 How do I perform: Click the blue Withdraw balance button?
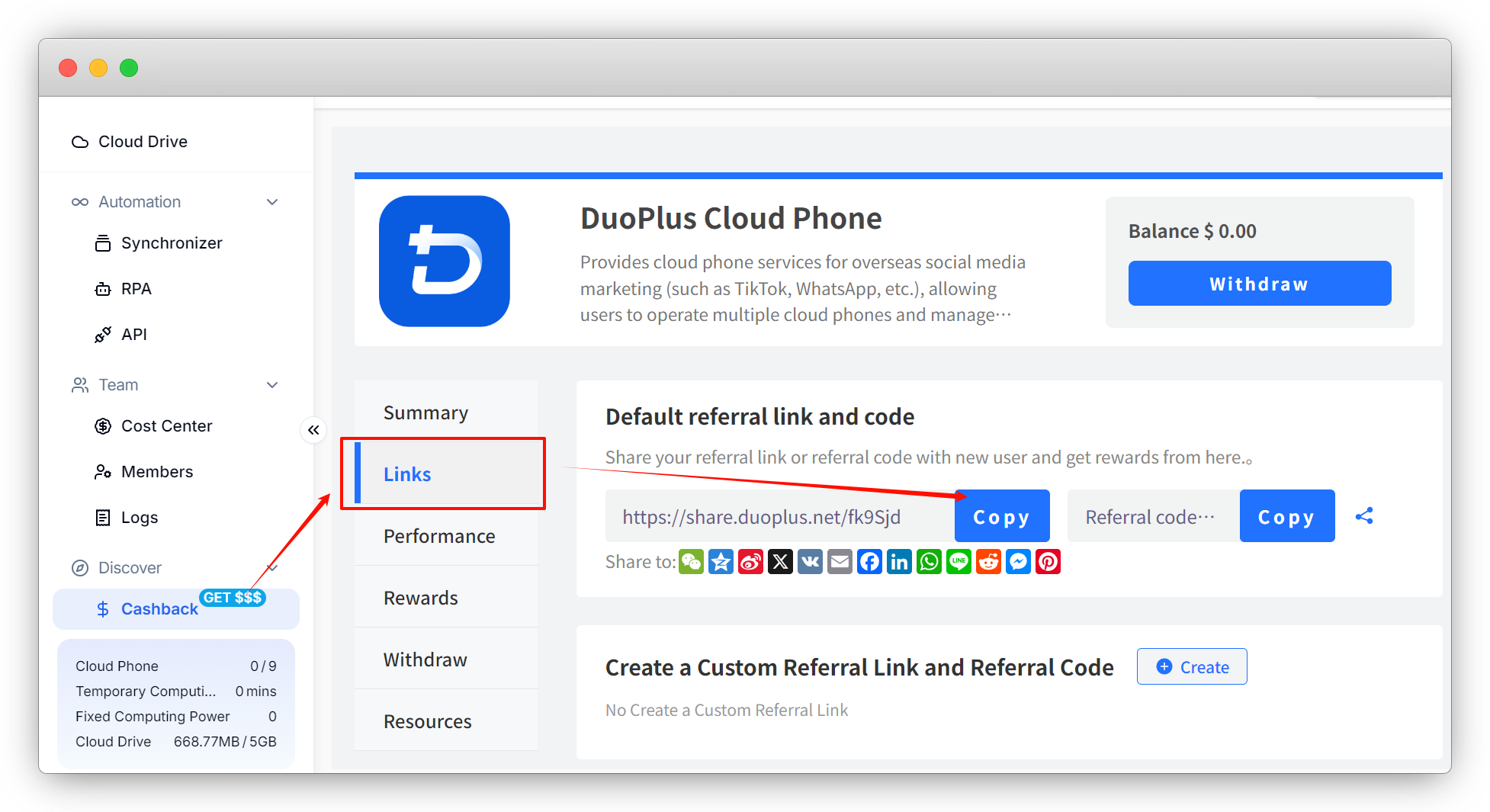(1260, 284)
